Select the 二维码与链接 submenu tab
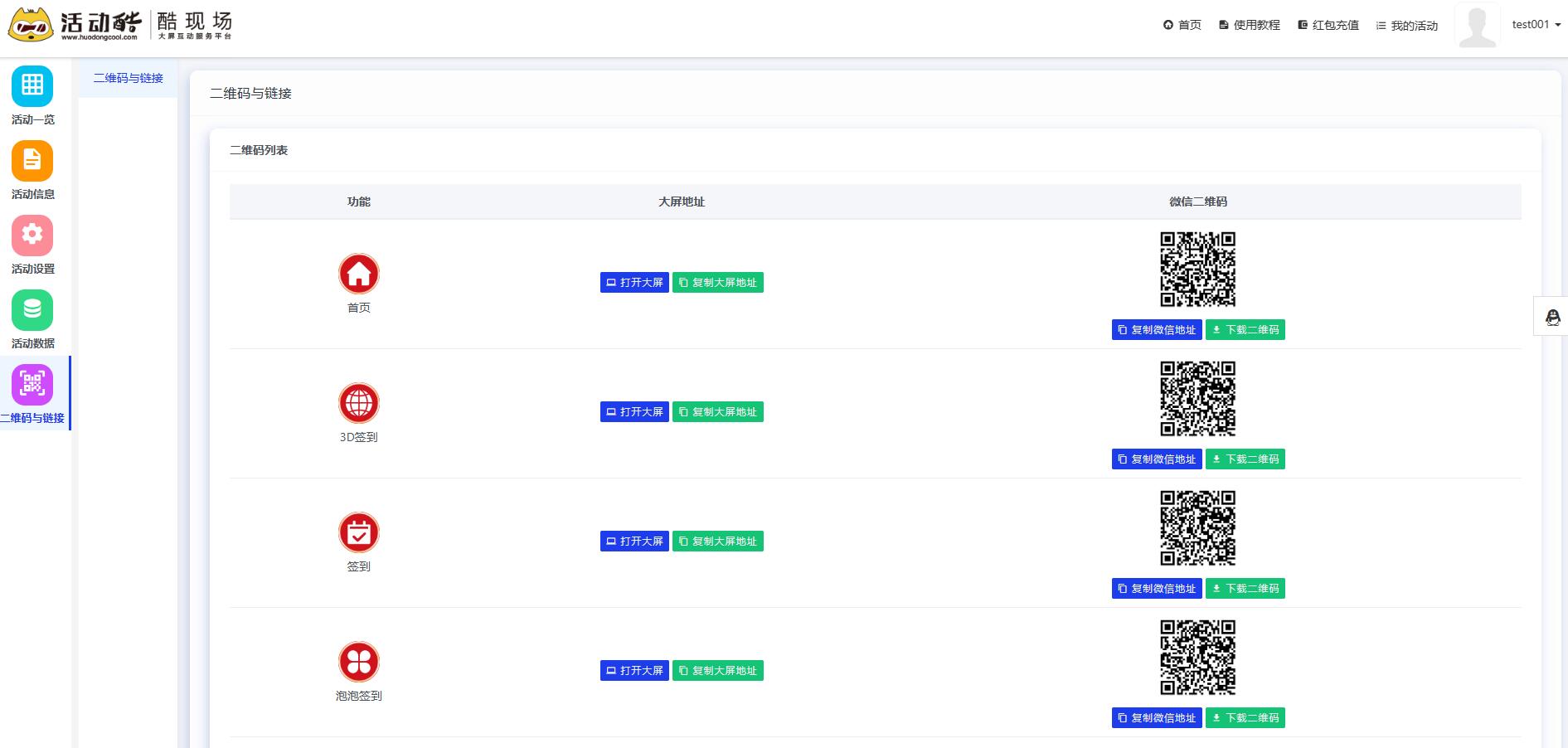 tap(128, 78)
